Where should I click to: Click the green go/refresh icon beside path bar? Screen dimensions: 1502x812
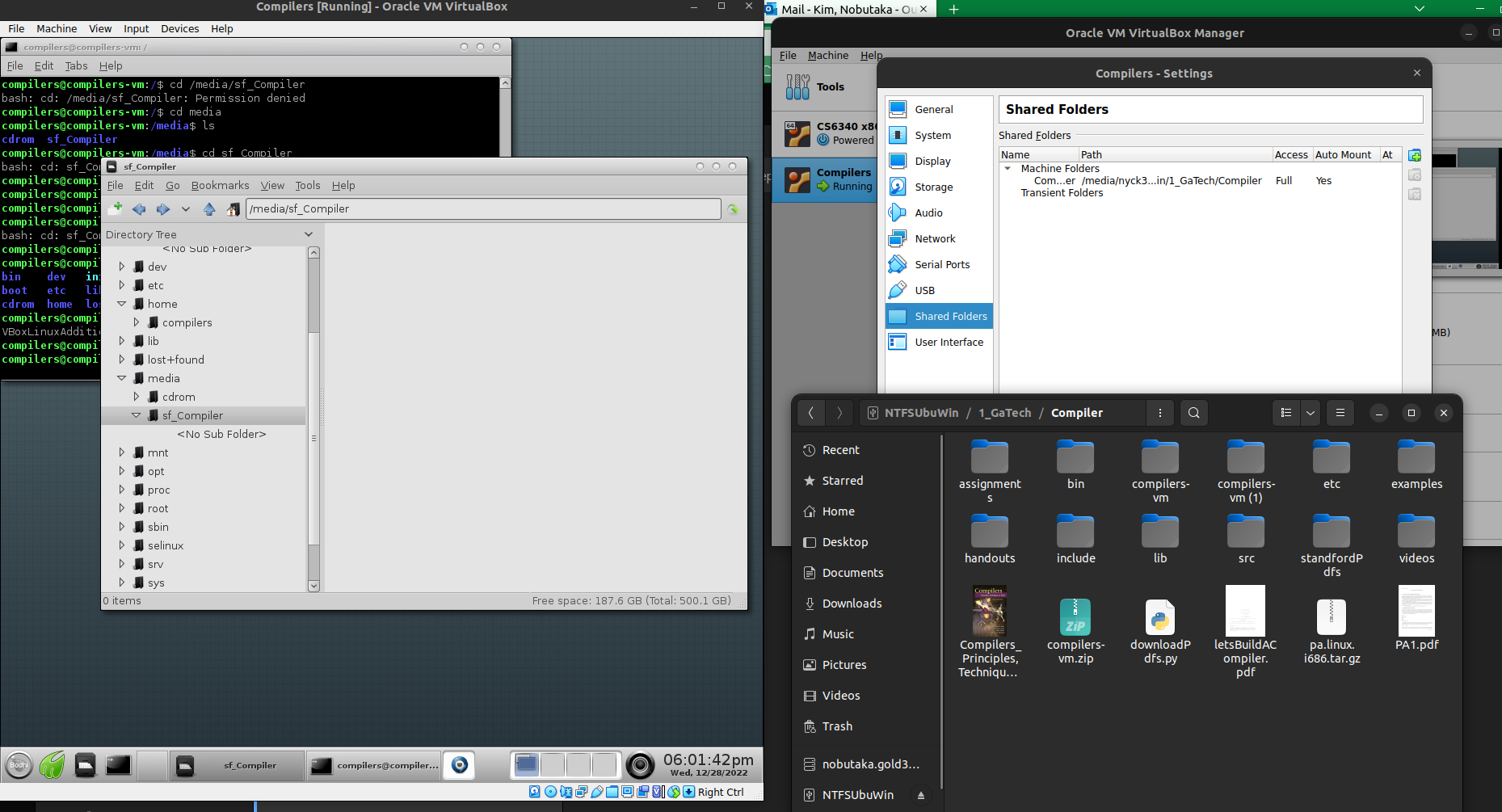733,209
